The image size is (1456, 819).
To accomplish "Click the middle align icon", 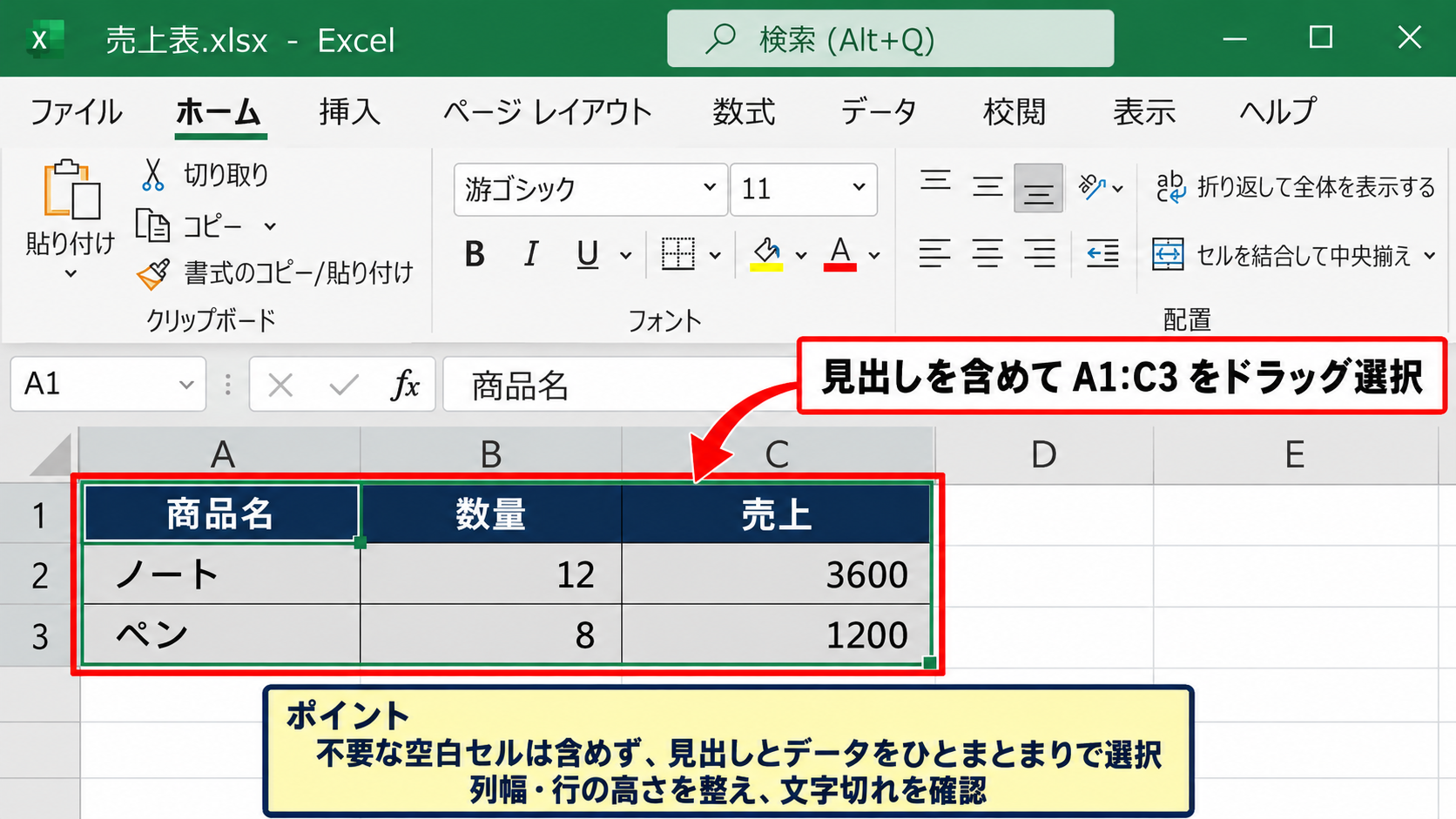I will coord(988,187).
